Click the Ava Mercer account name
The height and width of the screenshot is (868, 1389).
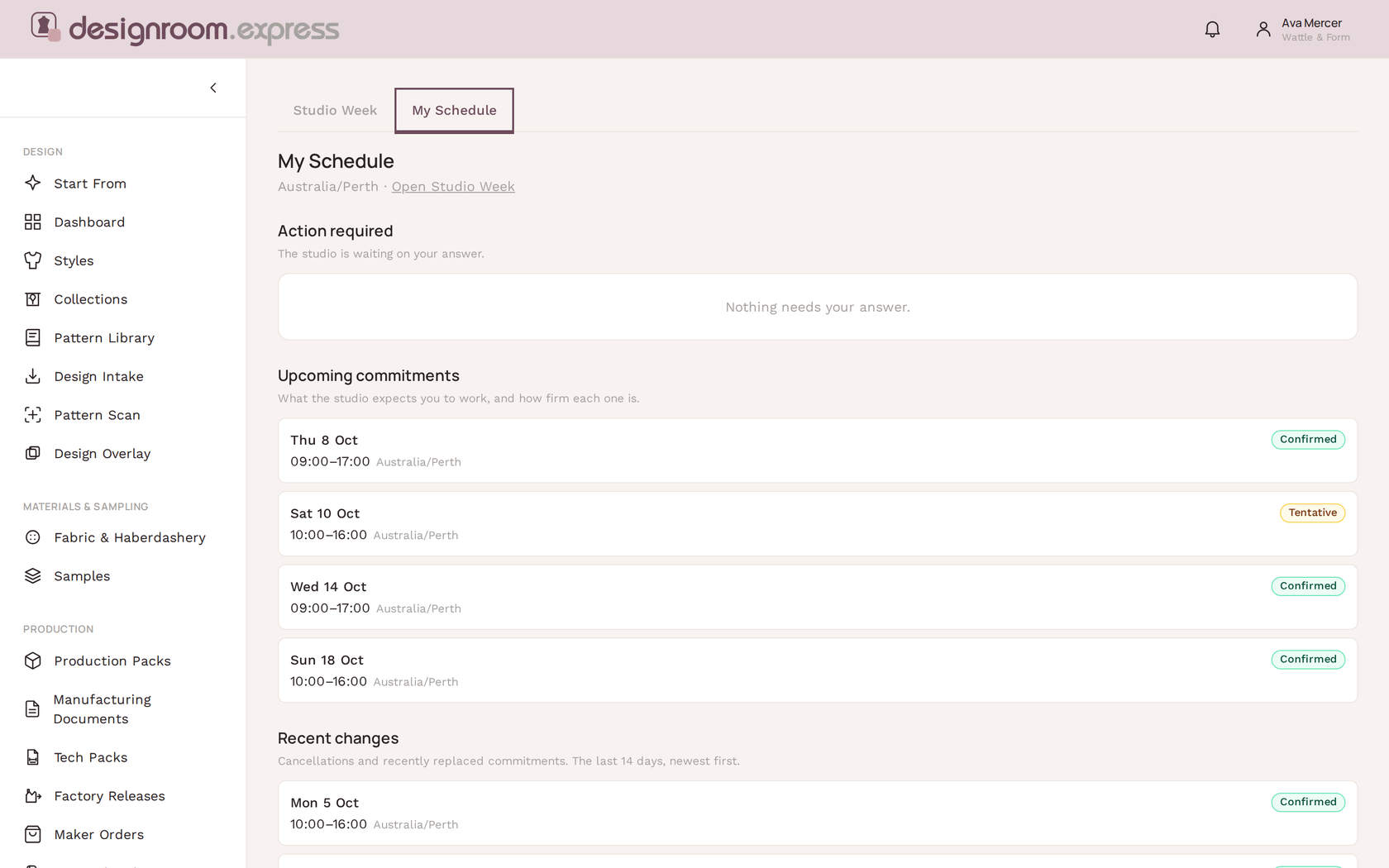tap(1311, 23)
